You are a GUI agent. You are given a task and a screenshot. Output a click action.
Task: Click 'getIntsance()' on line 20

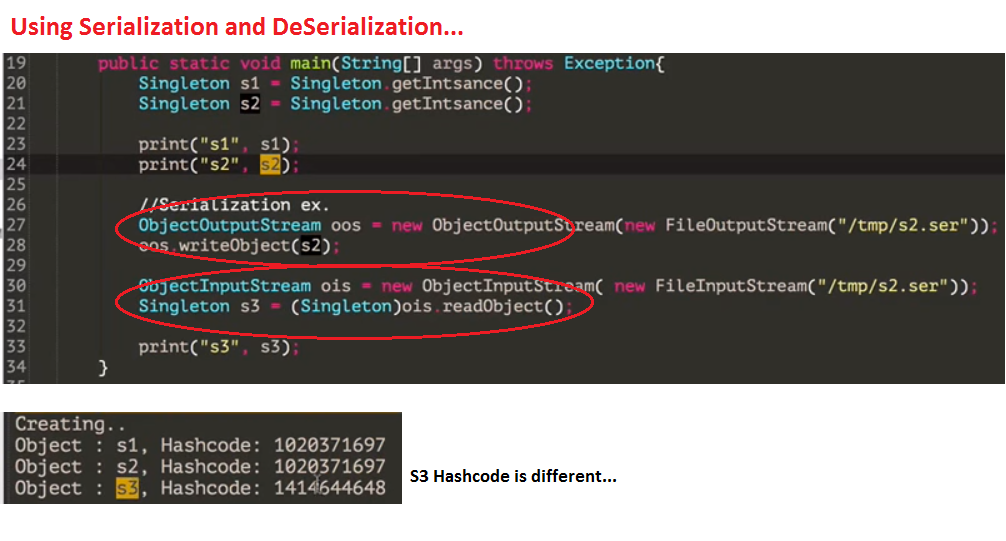[x=458, y=83]
